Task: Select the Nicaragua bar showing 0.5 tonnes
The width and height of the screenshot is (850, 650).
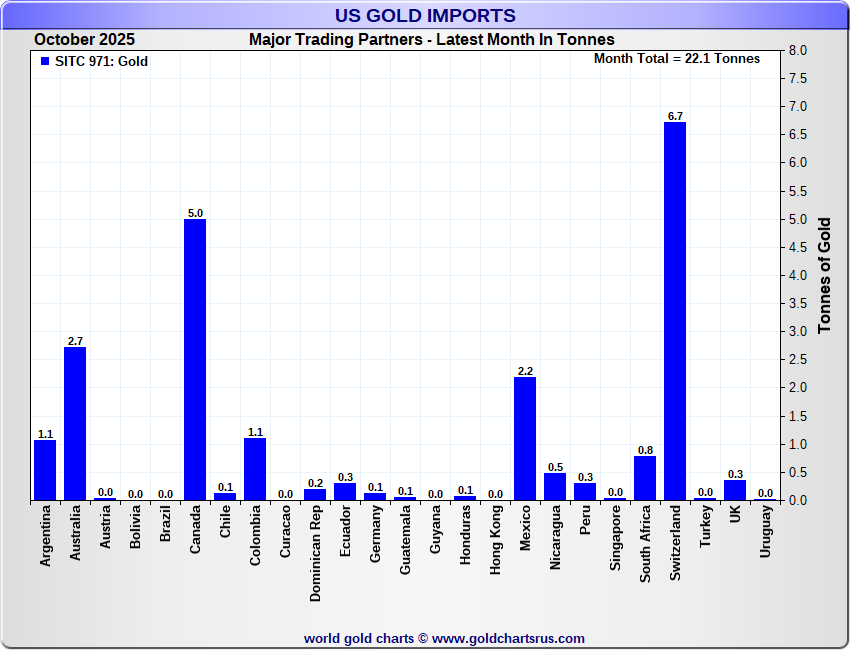Action: point(555,487)
